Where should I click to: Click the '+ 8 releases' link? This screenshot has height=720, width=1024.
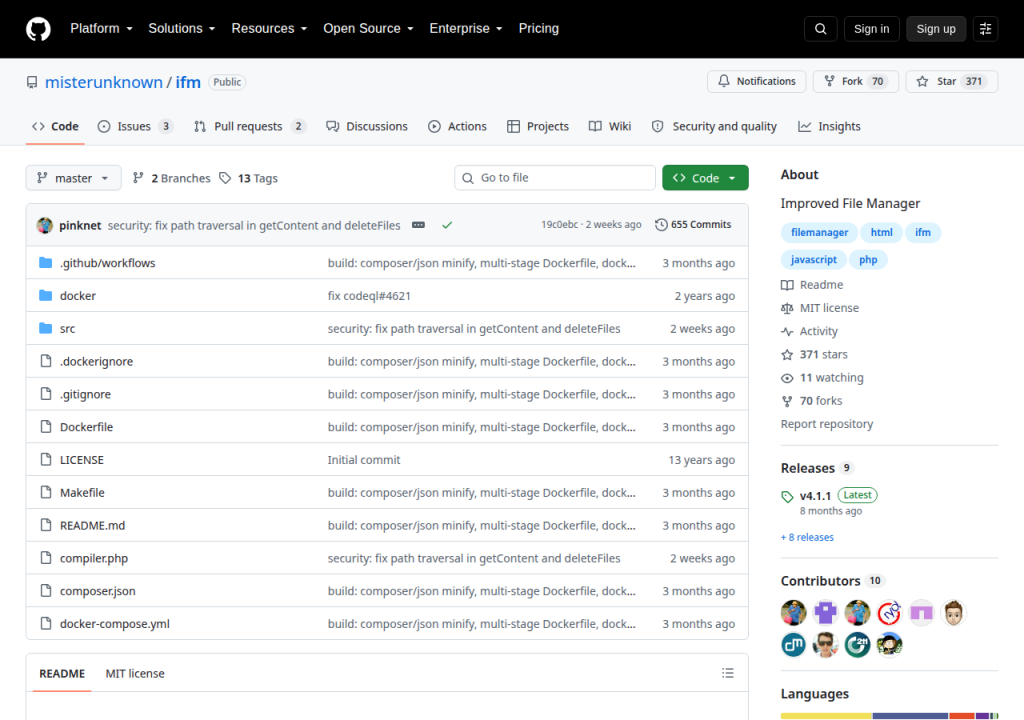point(807,537)
